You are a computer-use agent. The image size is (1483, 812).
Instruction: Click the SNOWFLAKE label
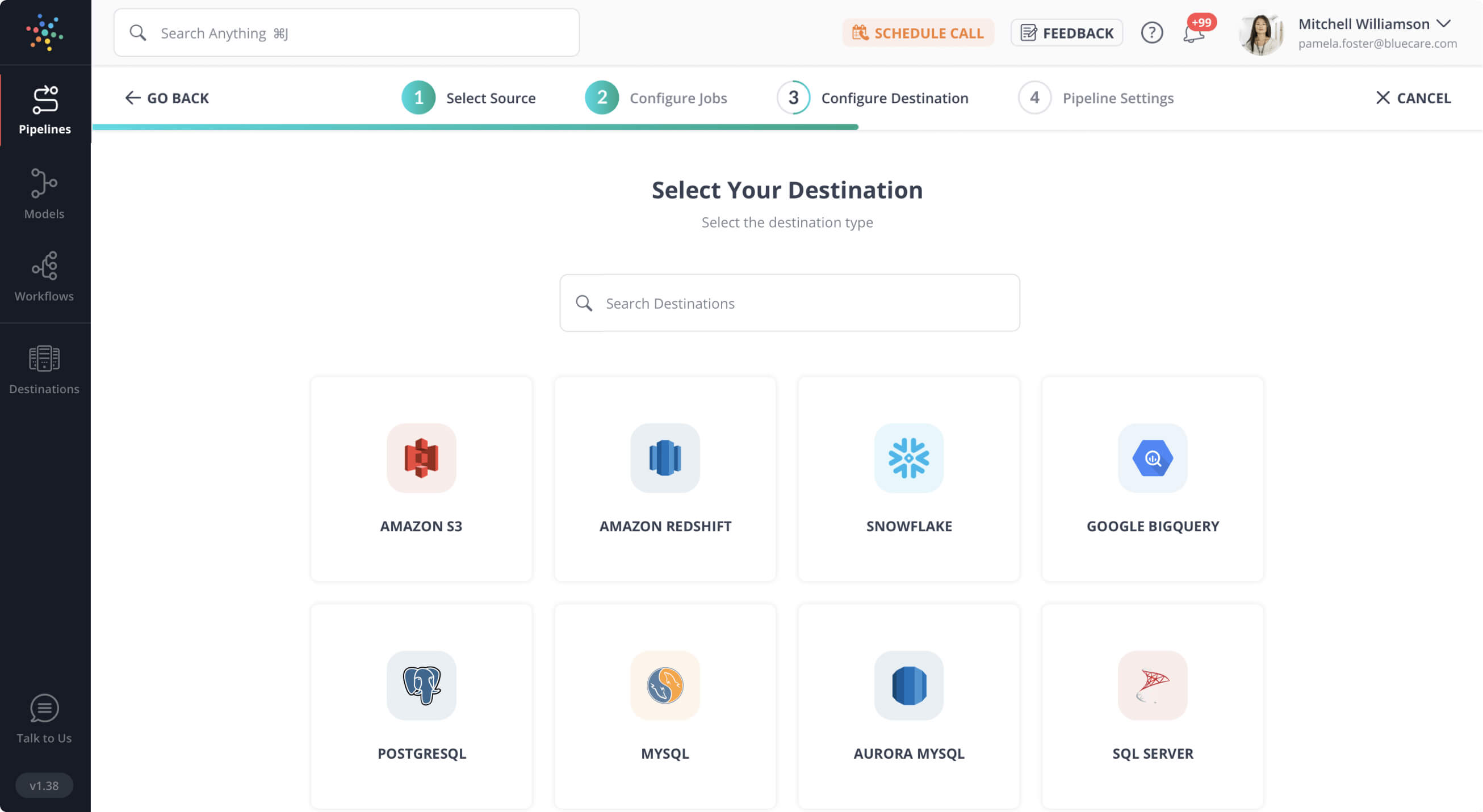909,526
